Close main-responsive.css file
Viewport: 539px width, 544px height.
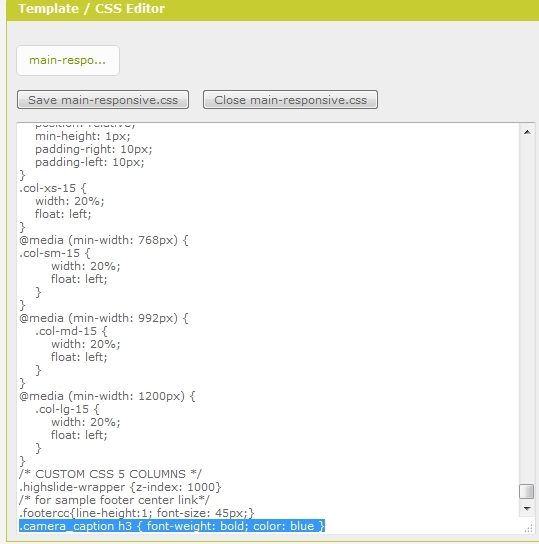tap(290, 100)
